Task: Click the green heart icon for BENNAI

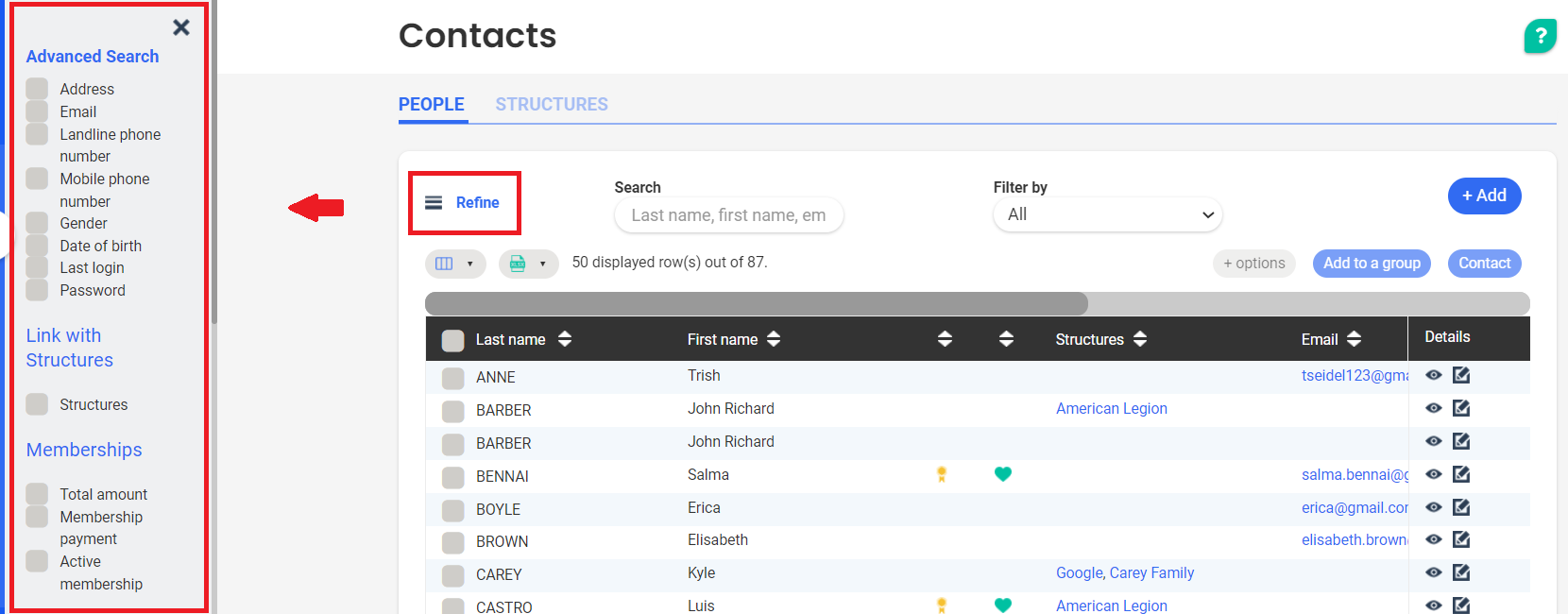Action: point(1003,474)
